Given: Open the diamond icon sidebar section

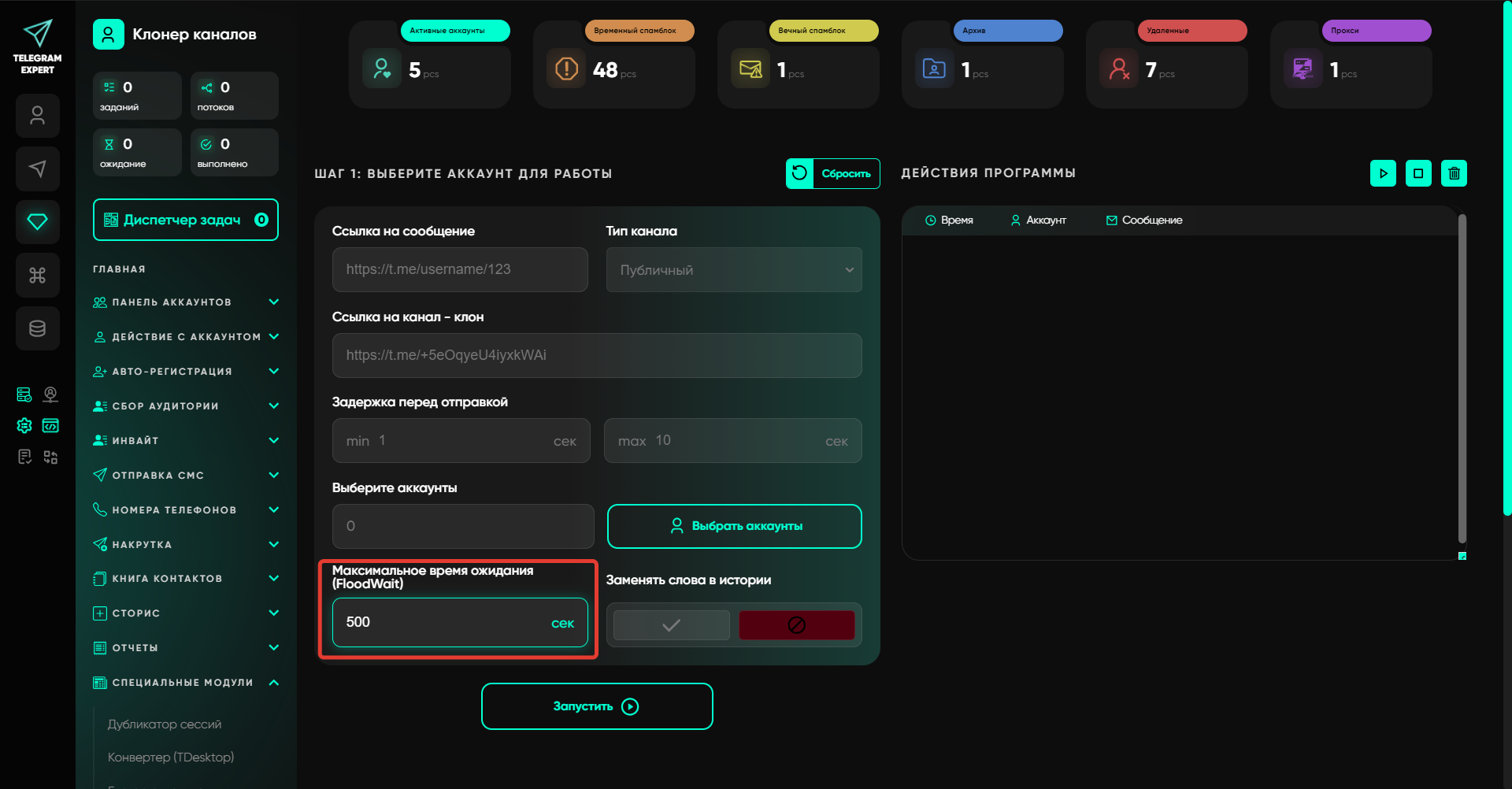Looking at the screenshot, I should point(38,222).
